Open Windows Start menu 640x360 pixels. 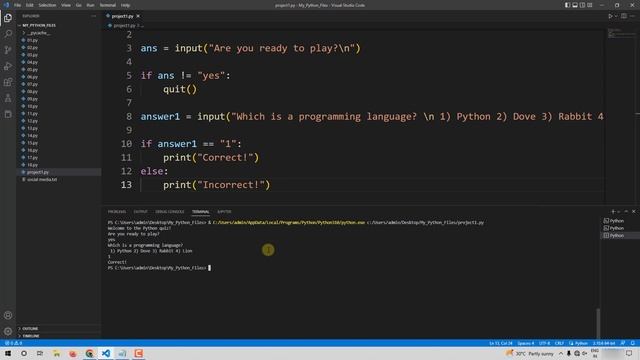8,353
